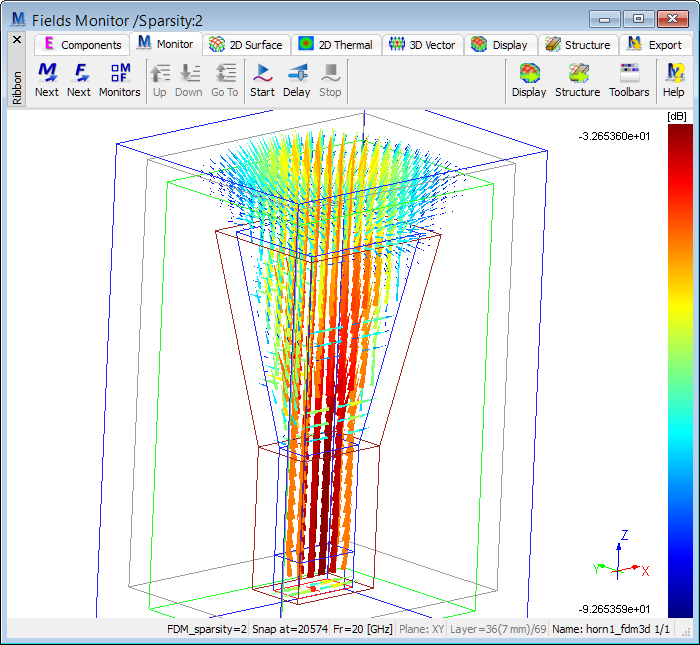Viewport: 700px width, 645px height.
Task: Switch to the 2D Surface tab
Action: [247, 45]
